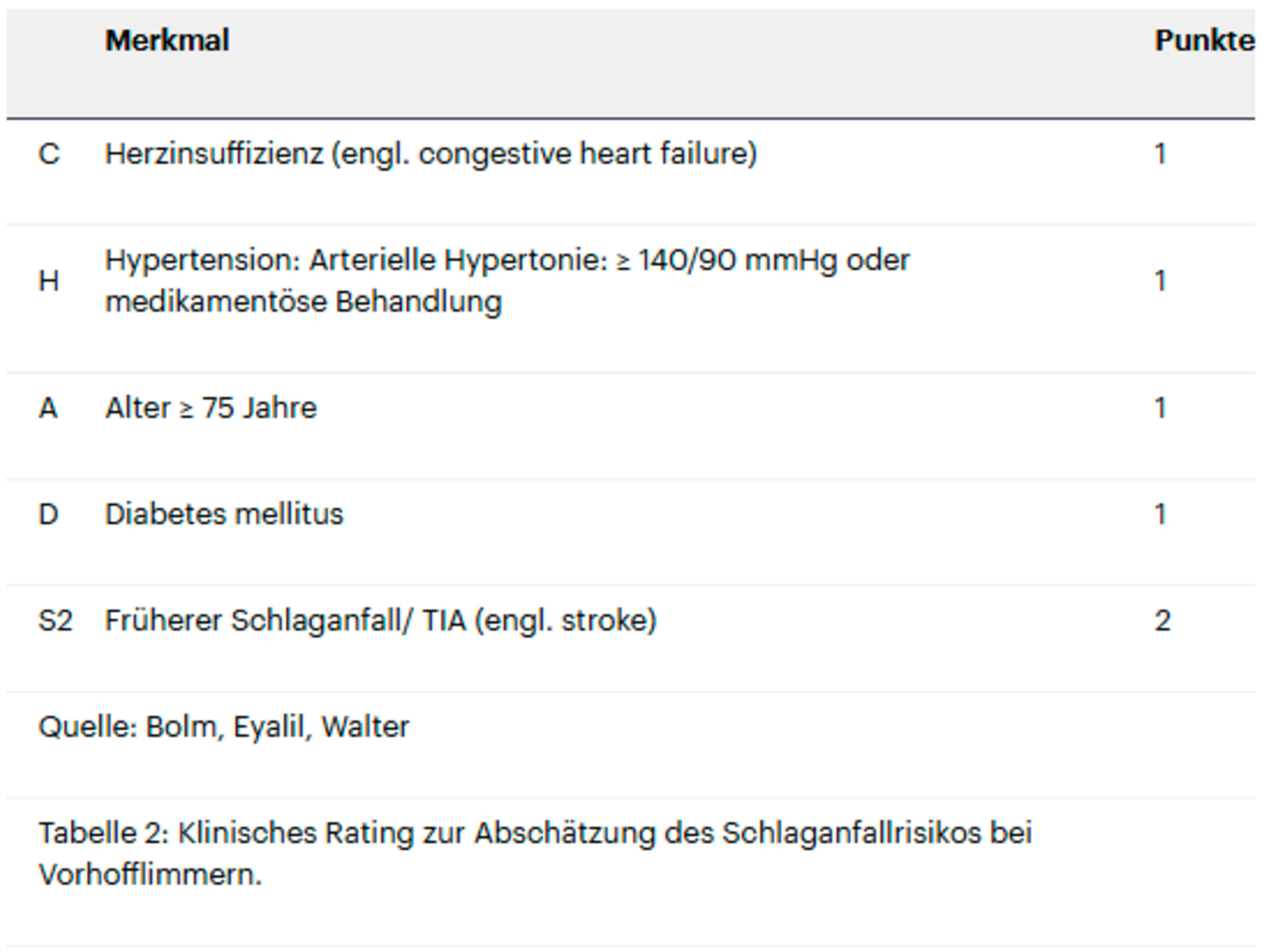Click the 140/90 mmHg value
The image size is (1267, 952).
pos(737,260)
